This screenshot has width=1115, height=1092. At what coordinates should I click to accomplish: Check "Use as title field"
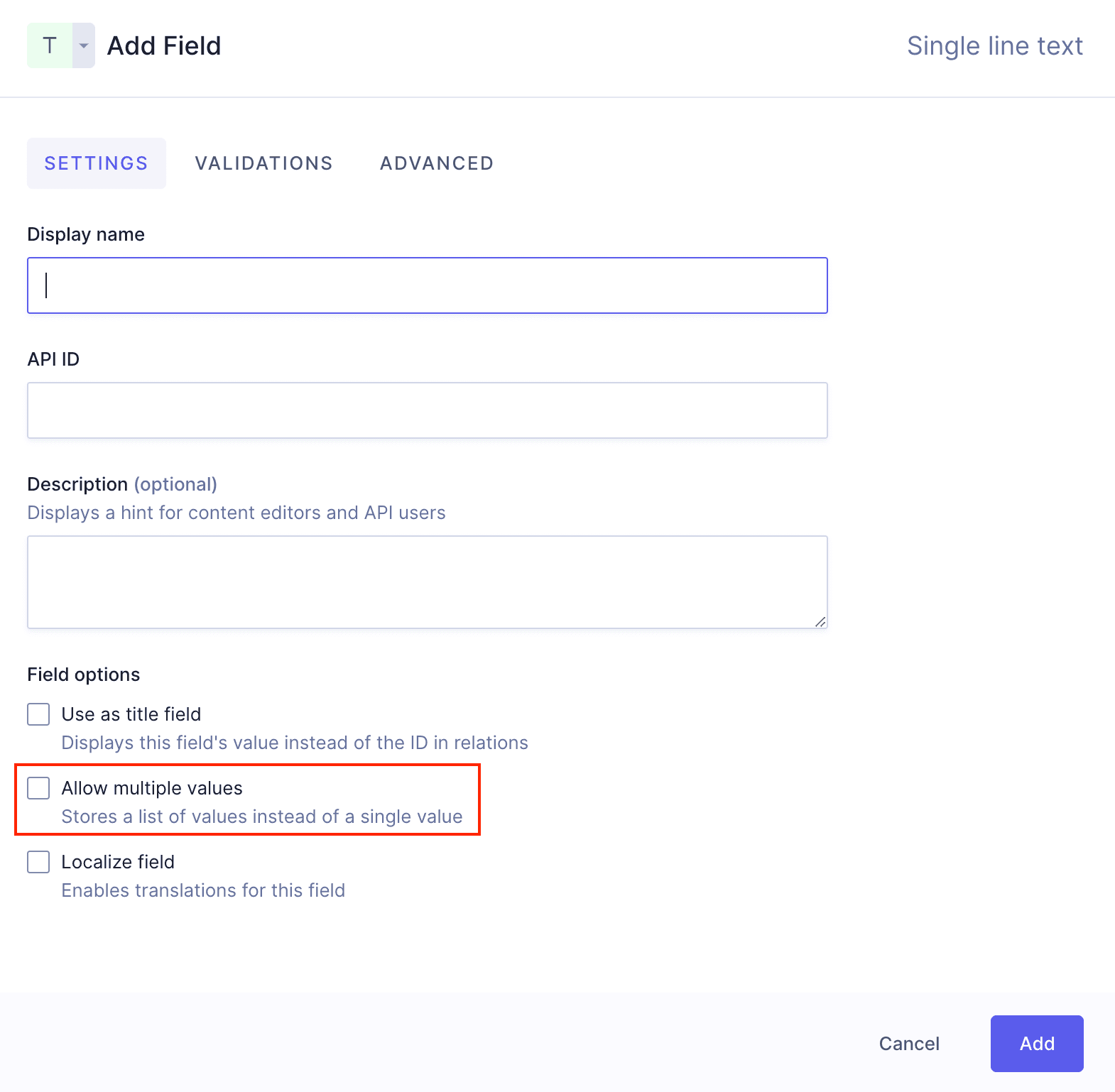[38, 714]
